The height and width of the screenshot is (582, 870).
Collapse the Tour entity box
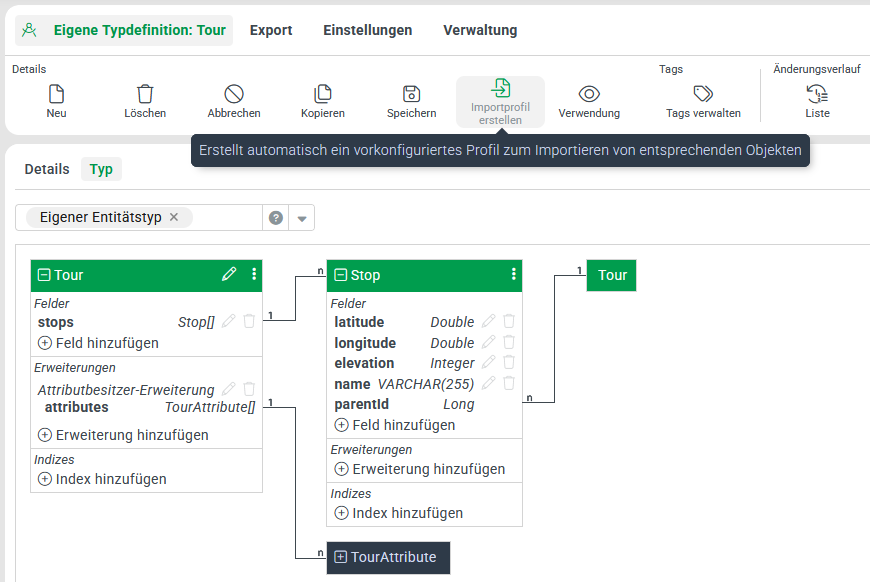pyautogui.click(x=44, y=275)
